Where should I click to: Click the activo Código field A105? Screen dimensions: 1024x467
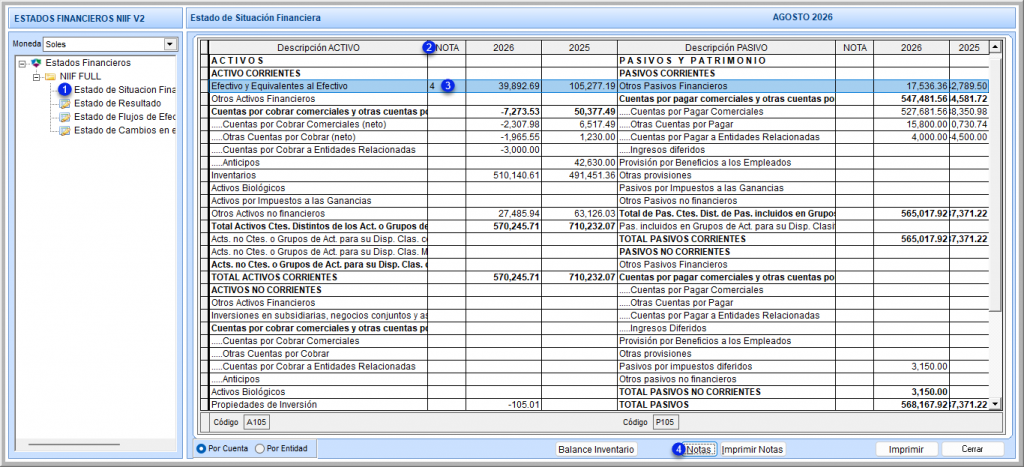[x=256, y=422]
